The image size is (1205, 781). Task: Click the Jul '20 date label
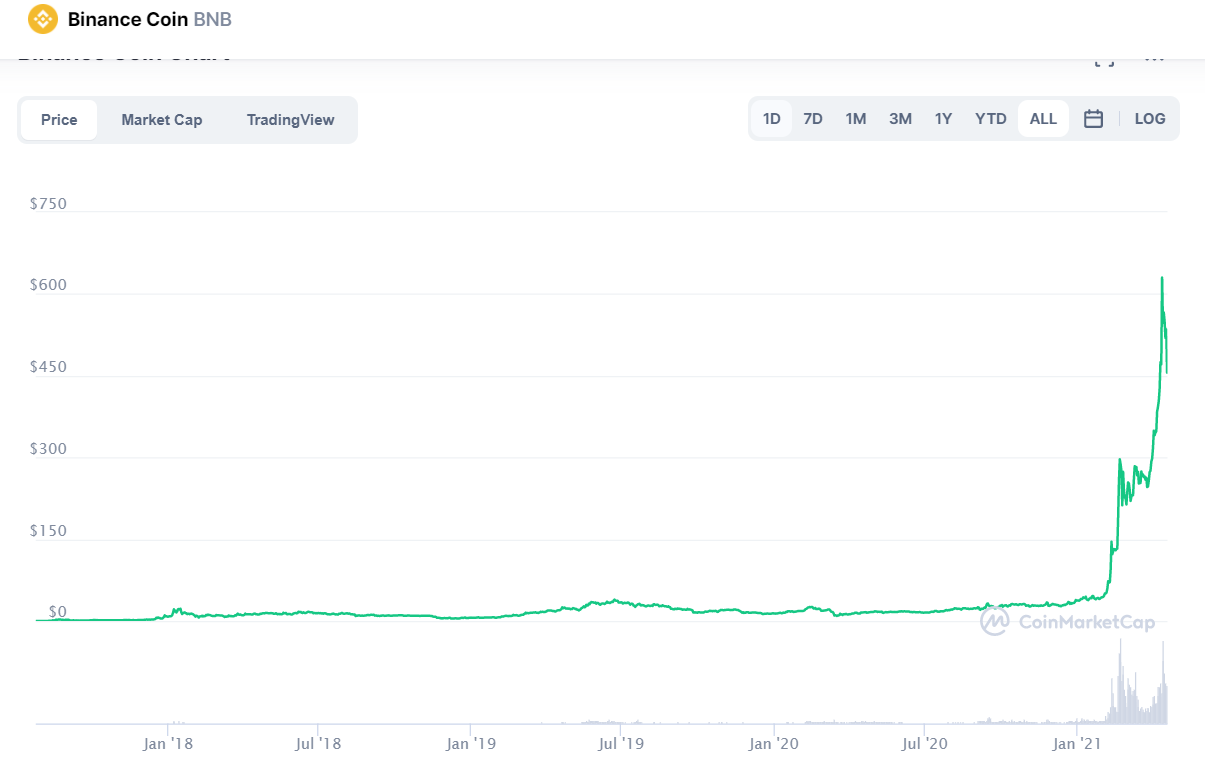tap(924, 744)
